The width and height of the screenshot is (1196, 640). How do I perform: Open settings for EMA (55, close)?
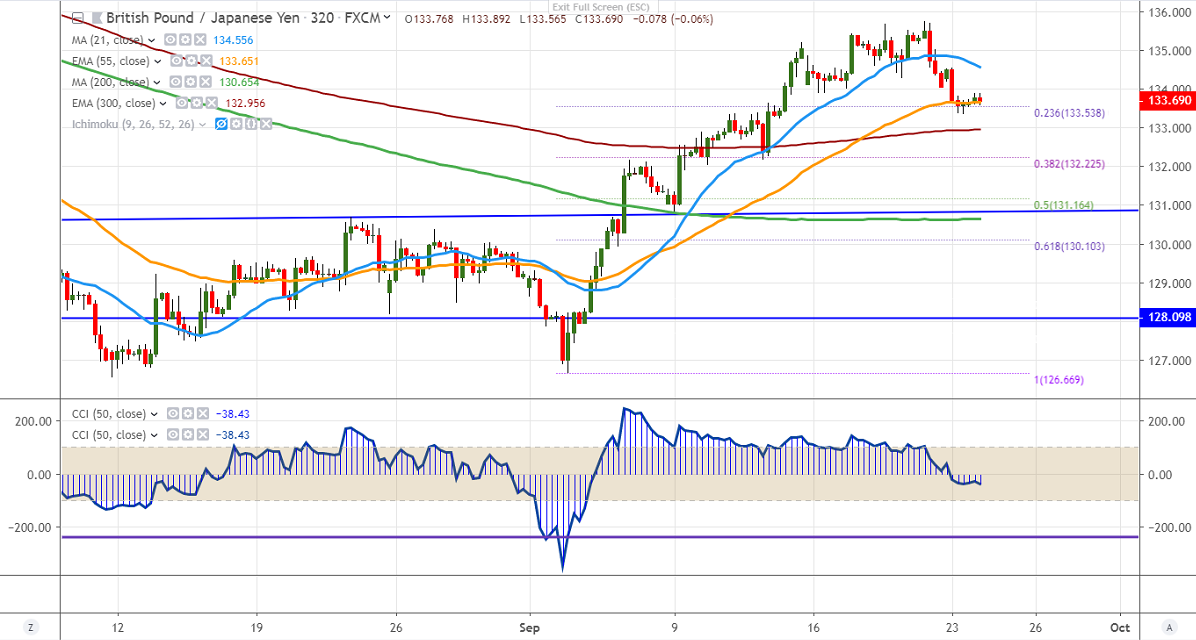pyautogui.click(x=191, y=61)
